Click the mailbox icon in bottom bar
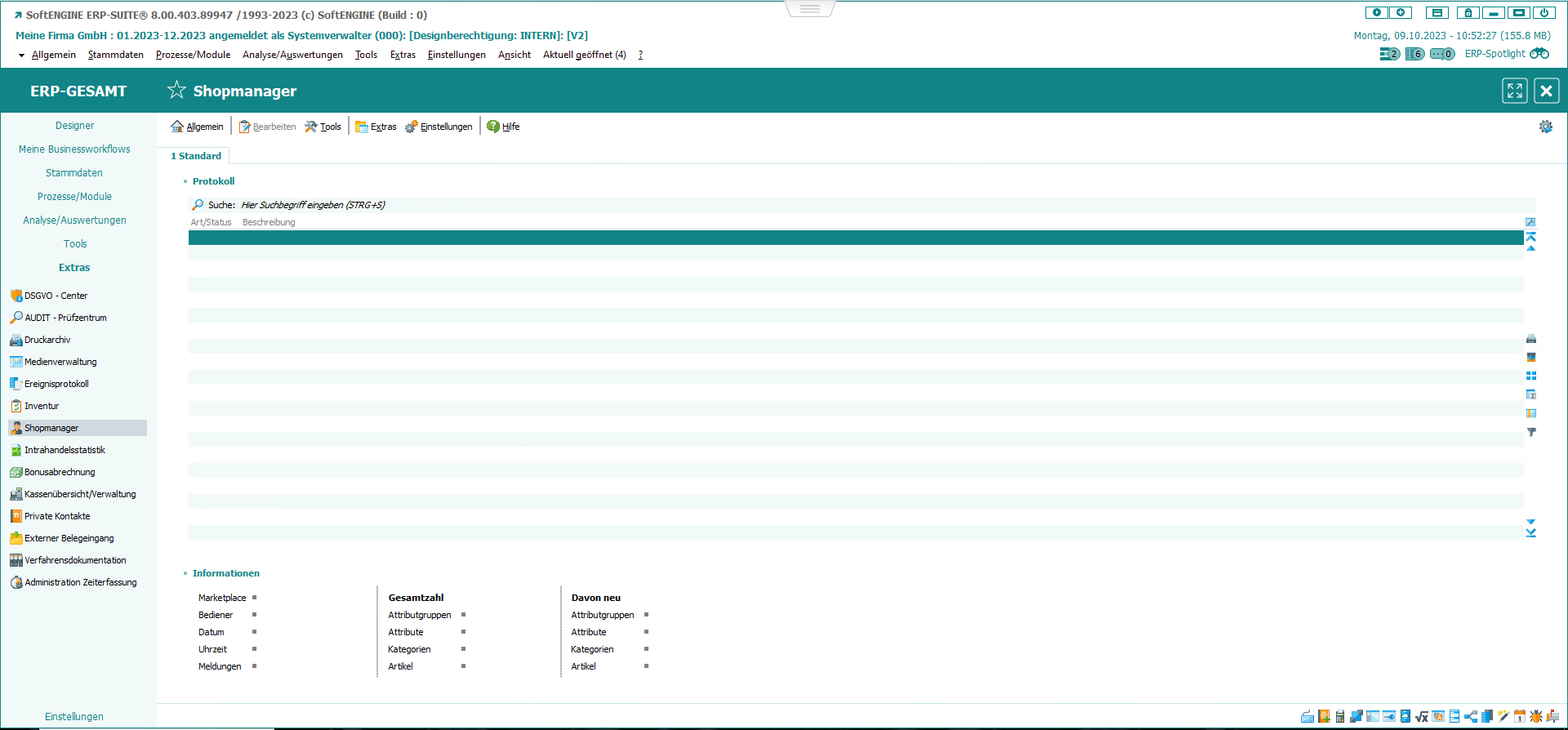The height and width of the screenshot is (730, 1568). tap(1552, 716)
